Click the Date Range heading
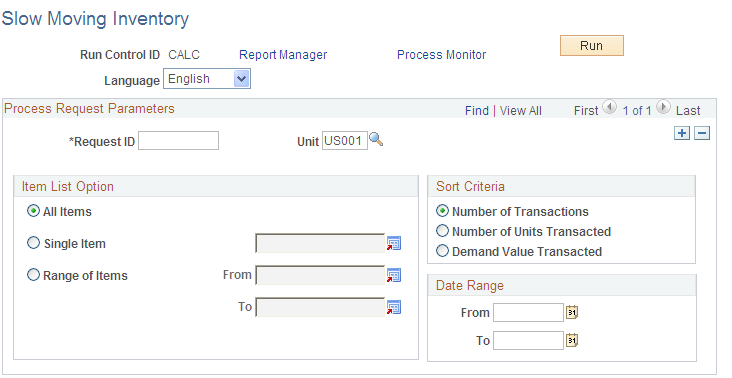The width and height of the screenshot is (732, 378). pos(470,285)
